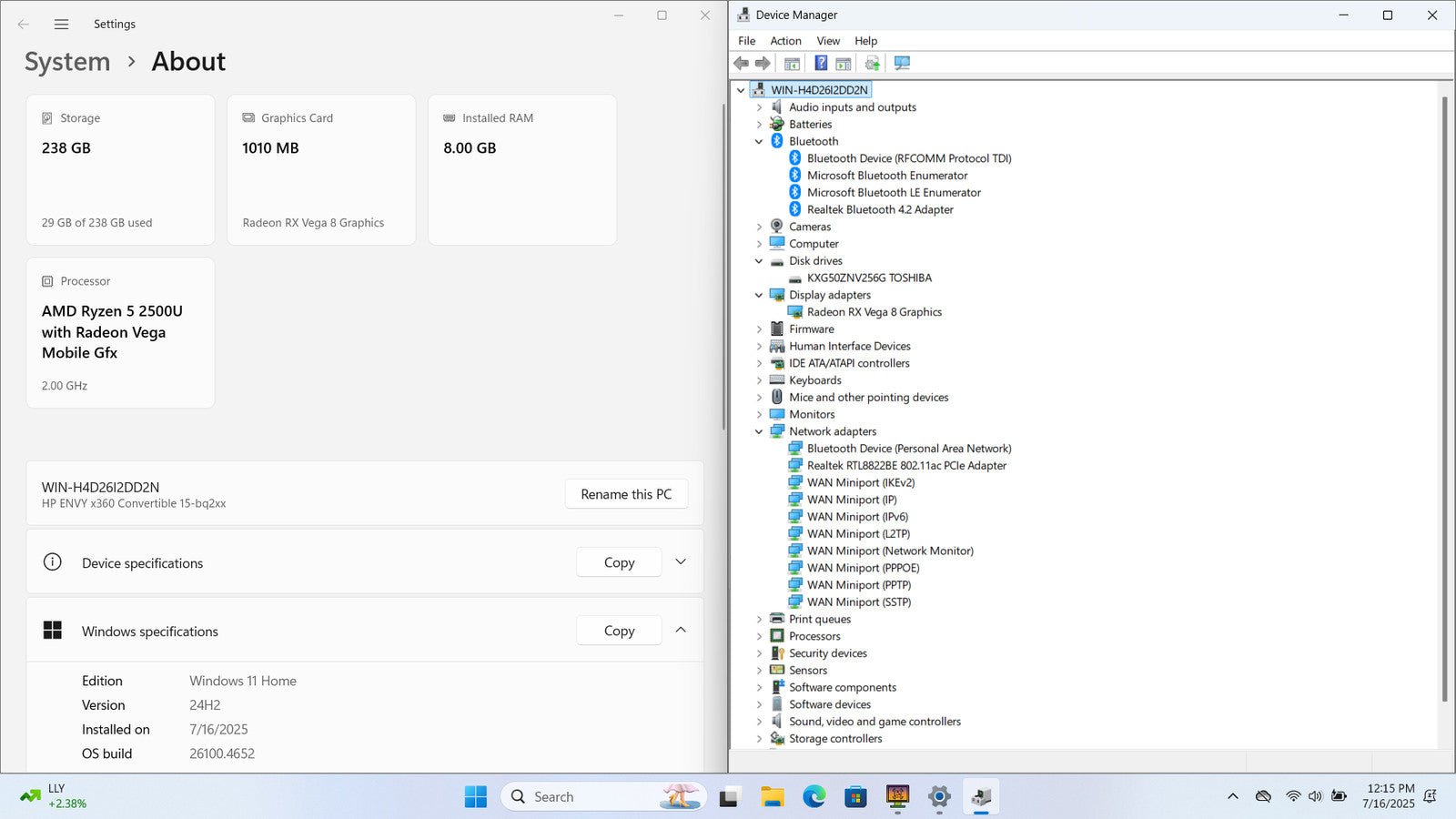Click Show/Hide Console Tree toolbar icon
This screenshot has height=819, width=1456.
pyautogui.click(x=792, y=64)
